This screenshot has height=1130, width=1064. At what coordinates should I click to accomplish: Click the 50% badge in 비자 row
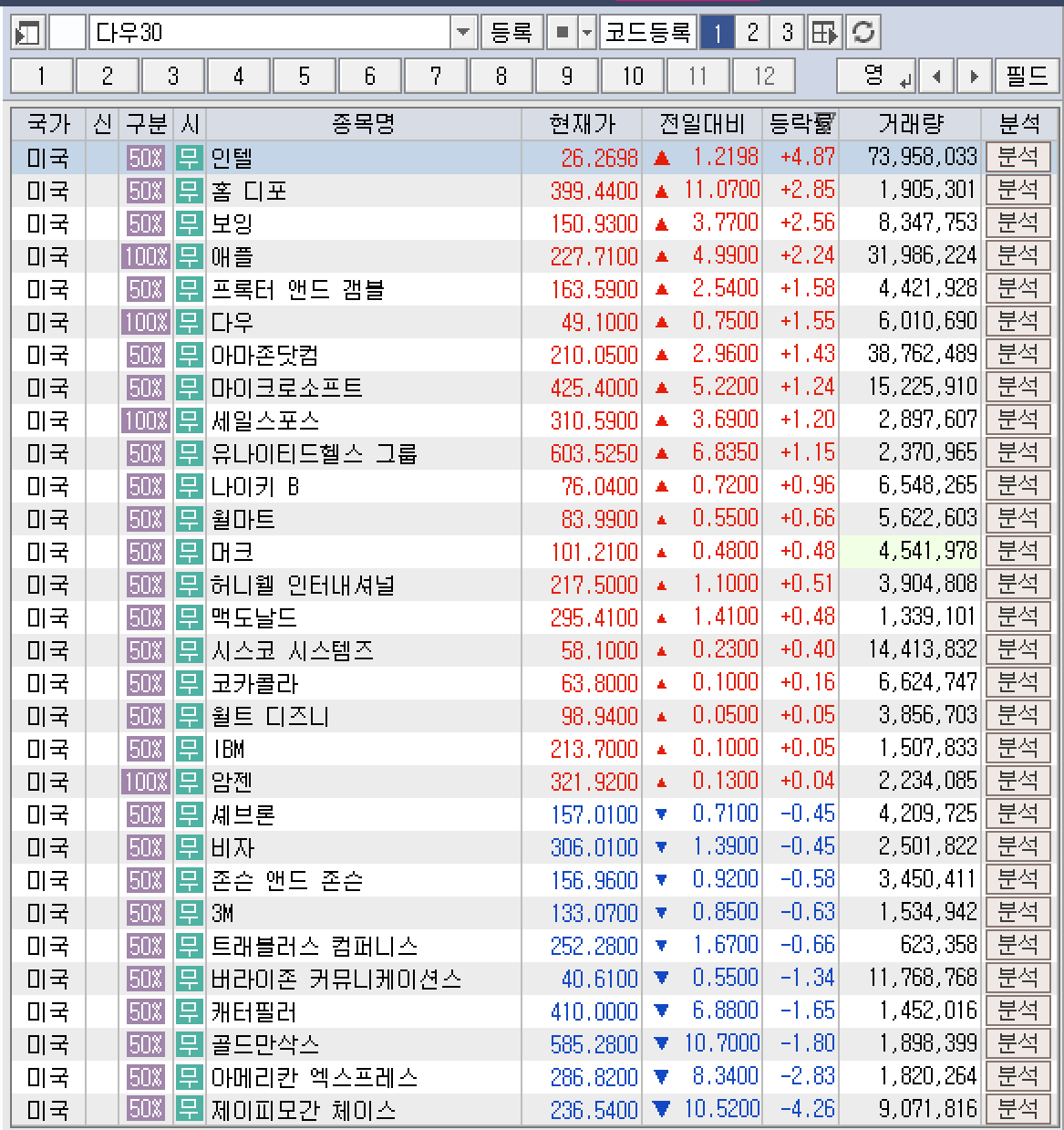[x=146, y=847]
